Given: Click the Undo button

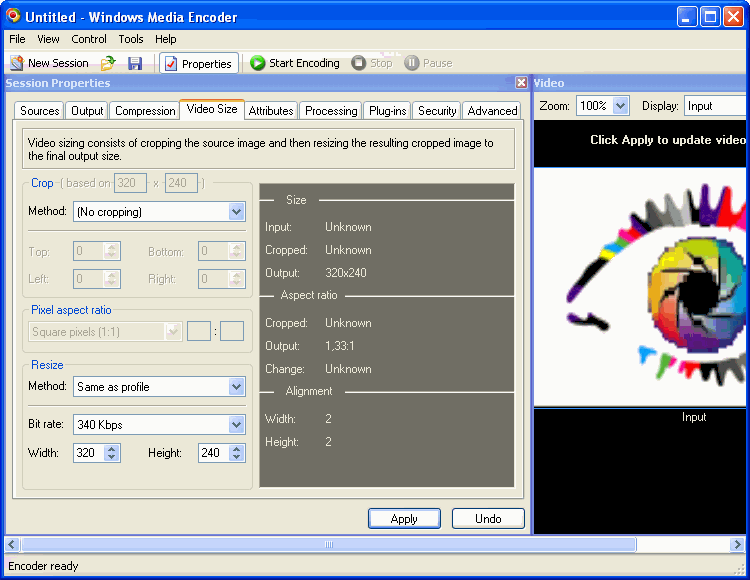Looking at the screenshot, I should (488, 519).
